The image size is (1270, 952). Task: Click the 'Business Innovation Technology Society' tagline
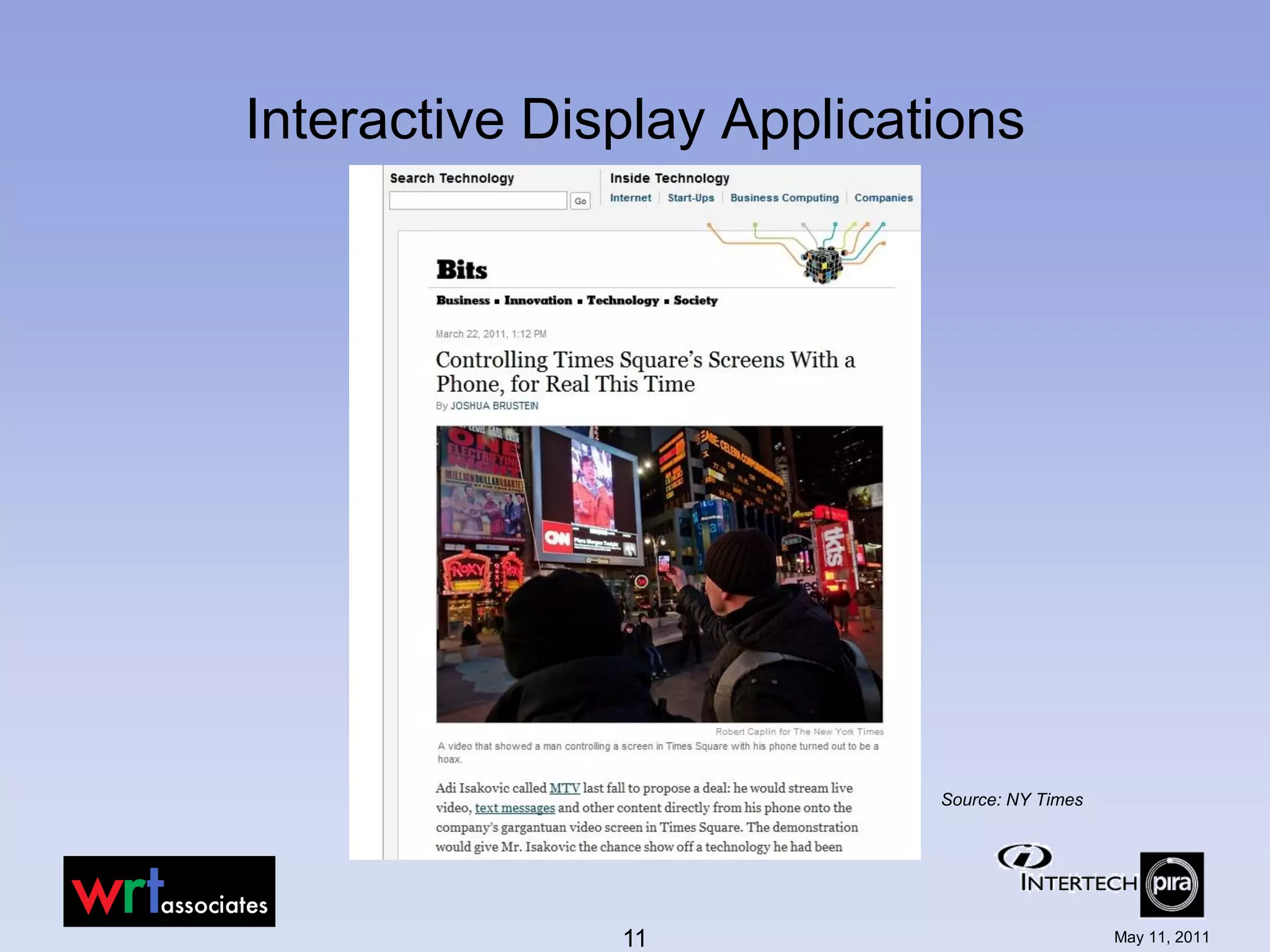coord(577,301)
